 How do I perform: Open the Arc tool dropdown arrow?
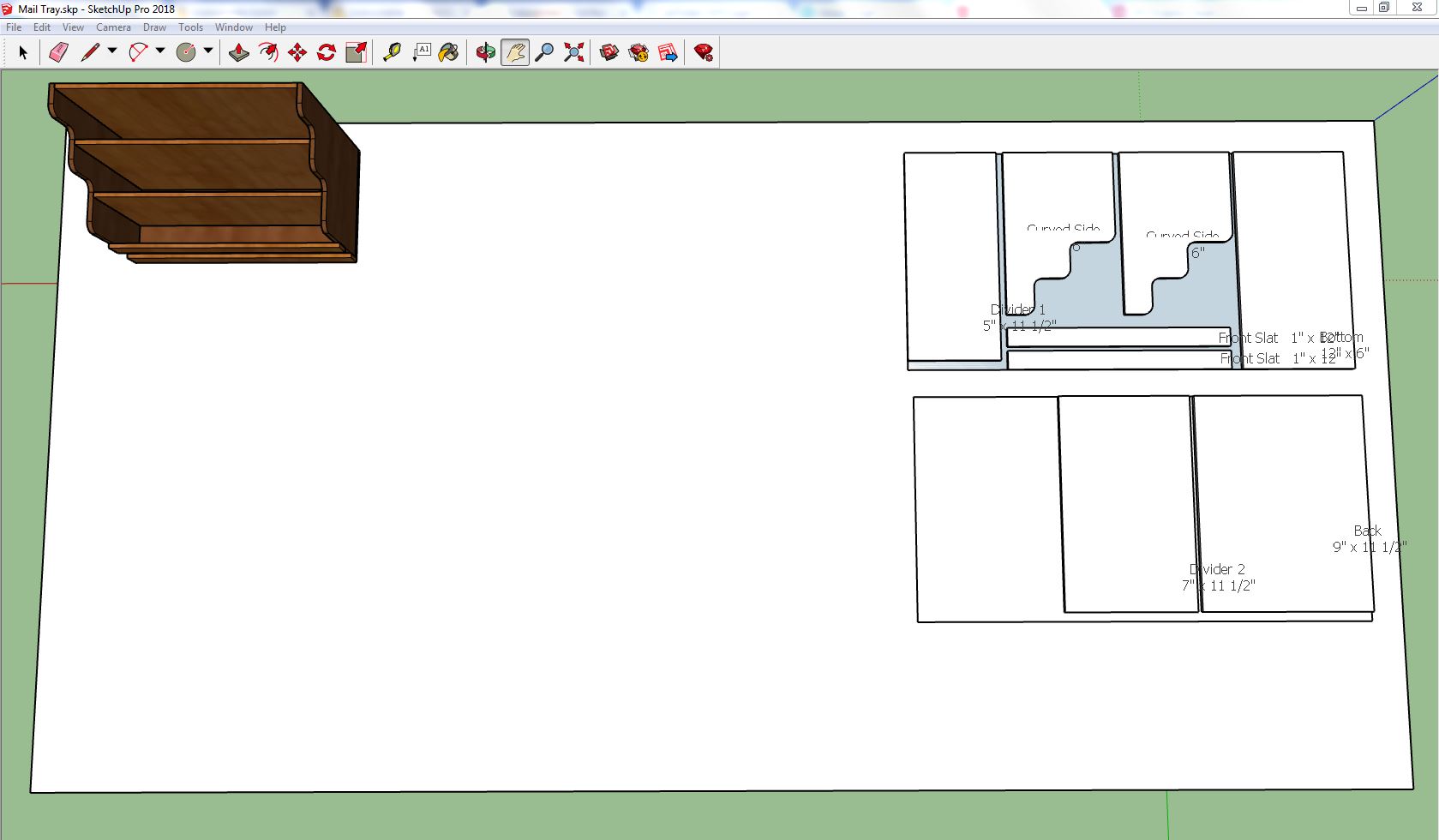[x=159, y=51]
